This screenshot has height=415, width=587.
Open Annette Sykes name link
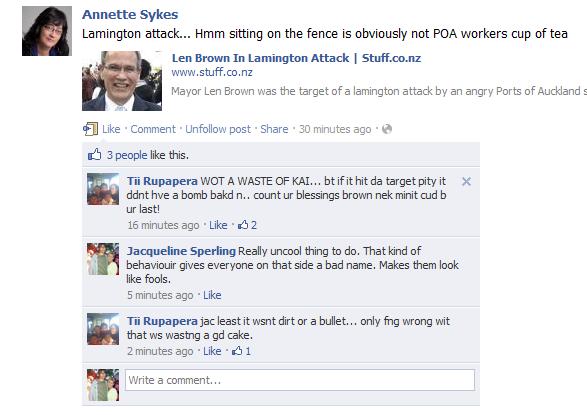pos(130,15)
